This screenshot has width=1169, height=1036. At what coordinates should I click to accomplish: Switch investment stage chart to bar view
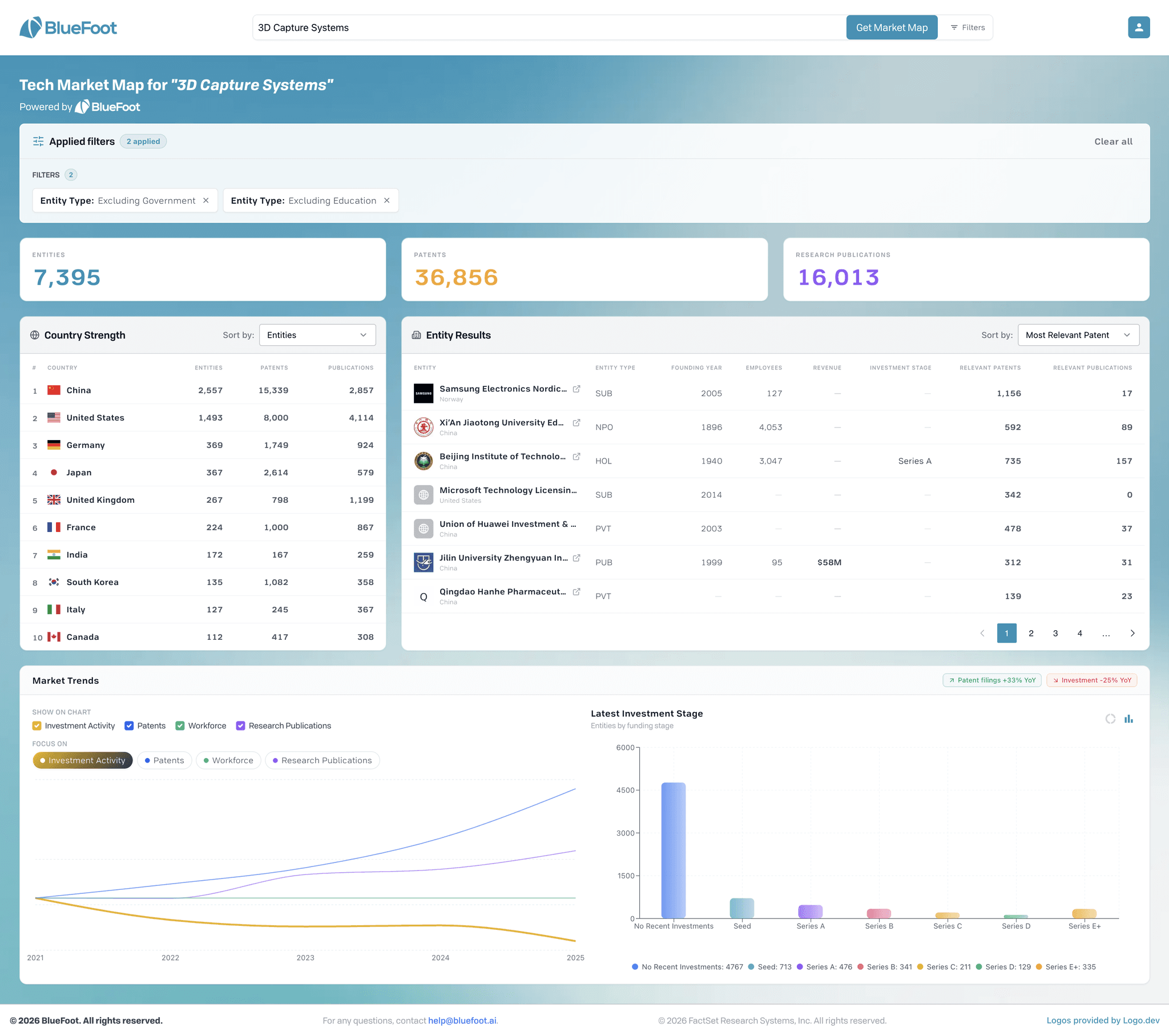click(1128, 719)
